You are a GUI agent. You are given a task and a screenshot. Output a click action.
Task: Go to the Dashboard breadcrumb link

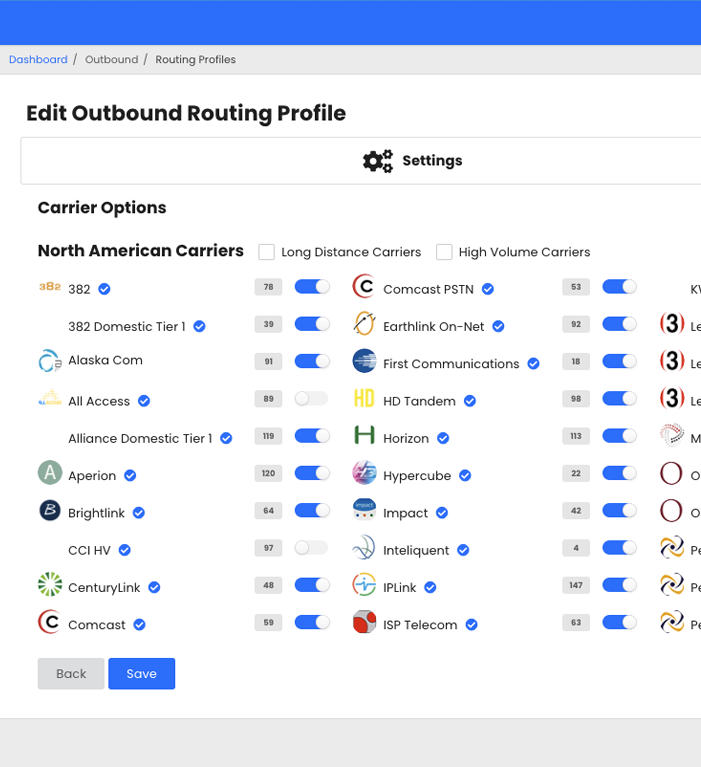(38, 59)
